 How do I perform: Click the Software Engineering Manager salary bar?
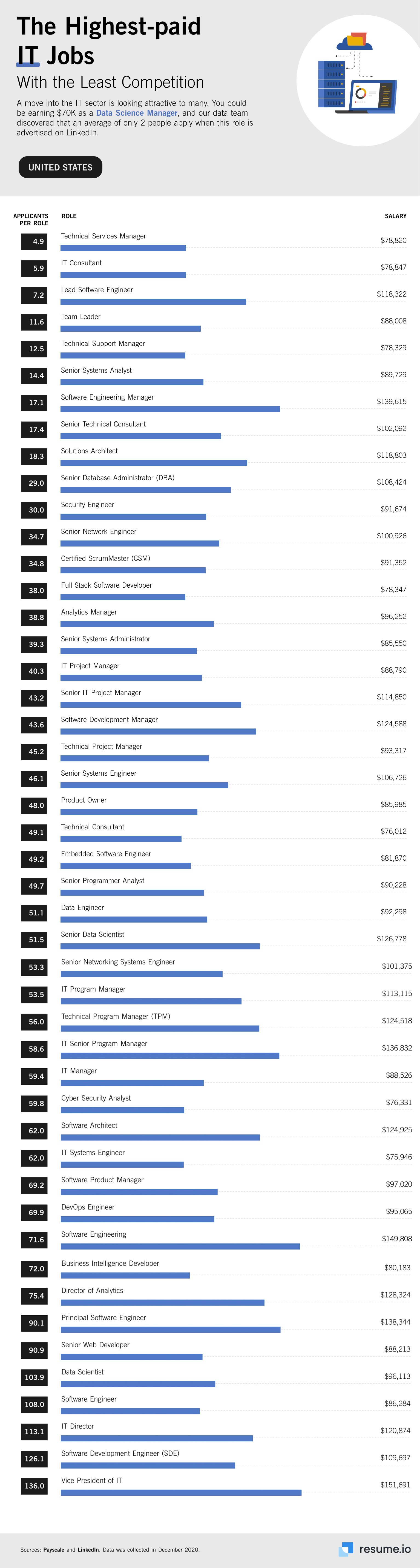point(170,409)
